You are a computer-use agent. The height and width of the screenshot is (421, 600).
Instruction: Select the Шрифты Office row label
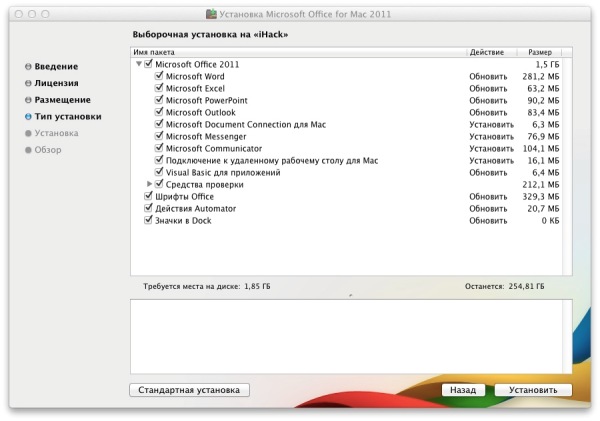(184, 196)
